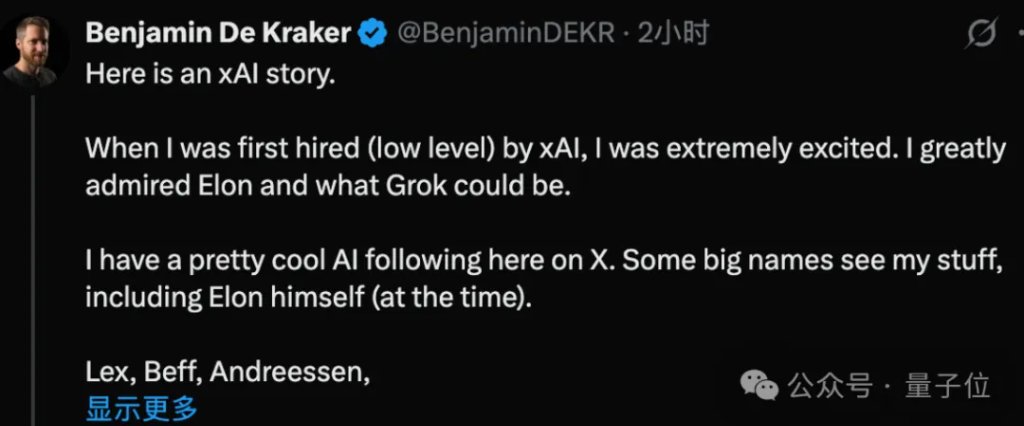This screenshot has width=1024, height=426.
Task: Click the blue verified checkmark badge
Action: [374, 35]
